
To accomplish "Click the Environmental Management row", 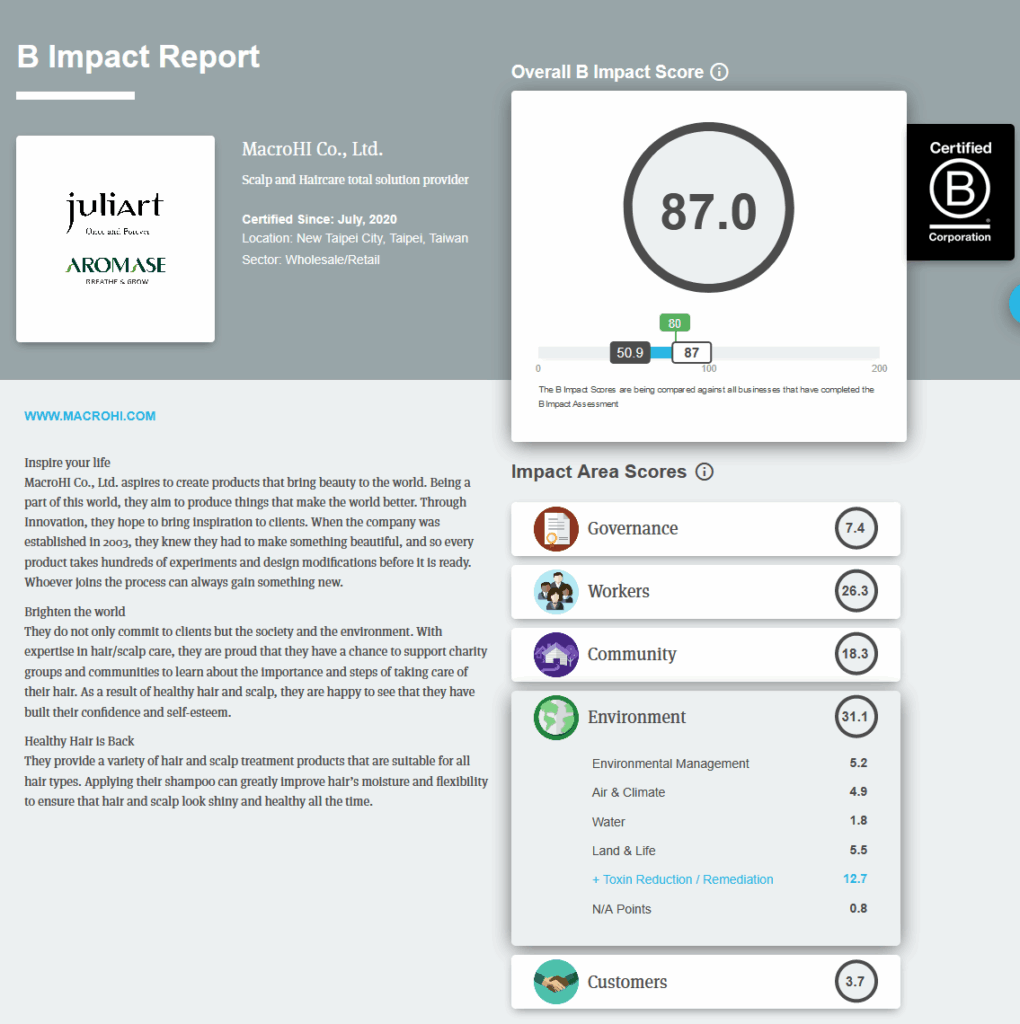I will tap(729, 763).
